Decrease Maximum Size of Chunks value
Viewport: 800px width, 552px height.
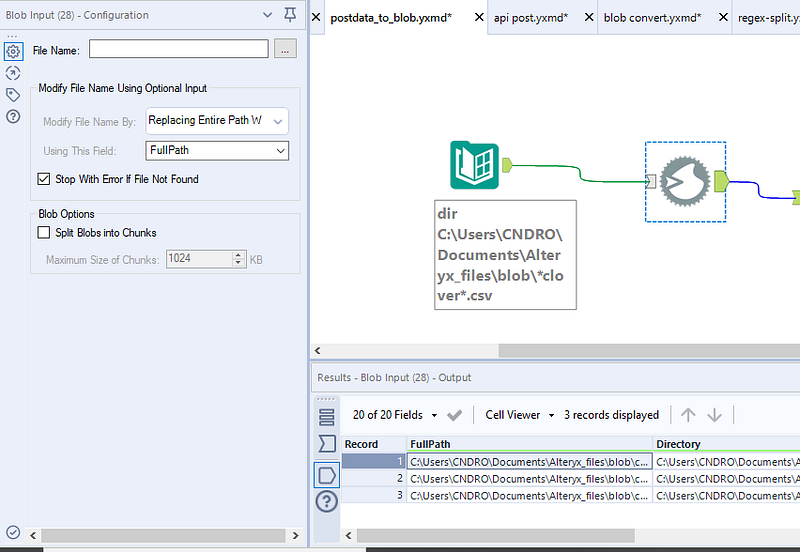click(x=238, y=263)
